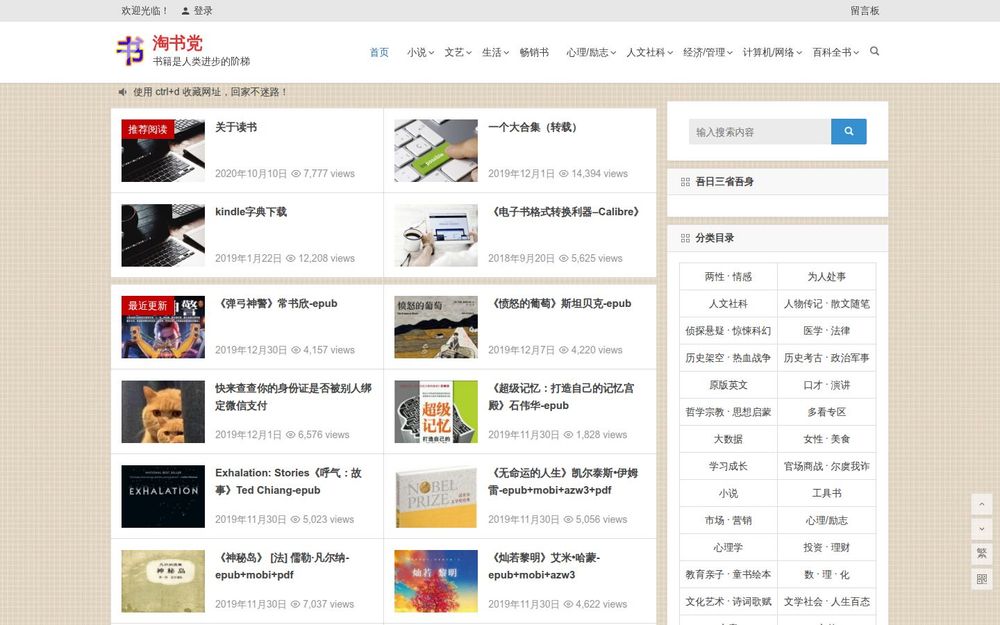Switch to traditional Chinese with 繁 button

(x=982, y=554)
